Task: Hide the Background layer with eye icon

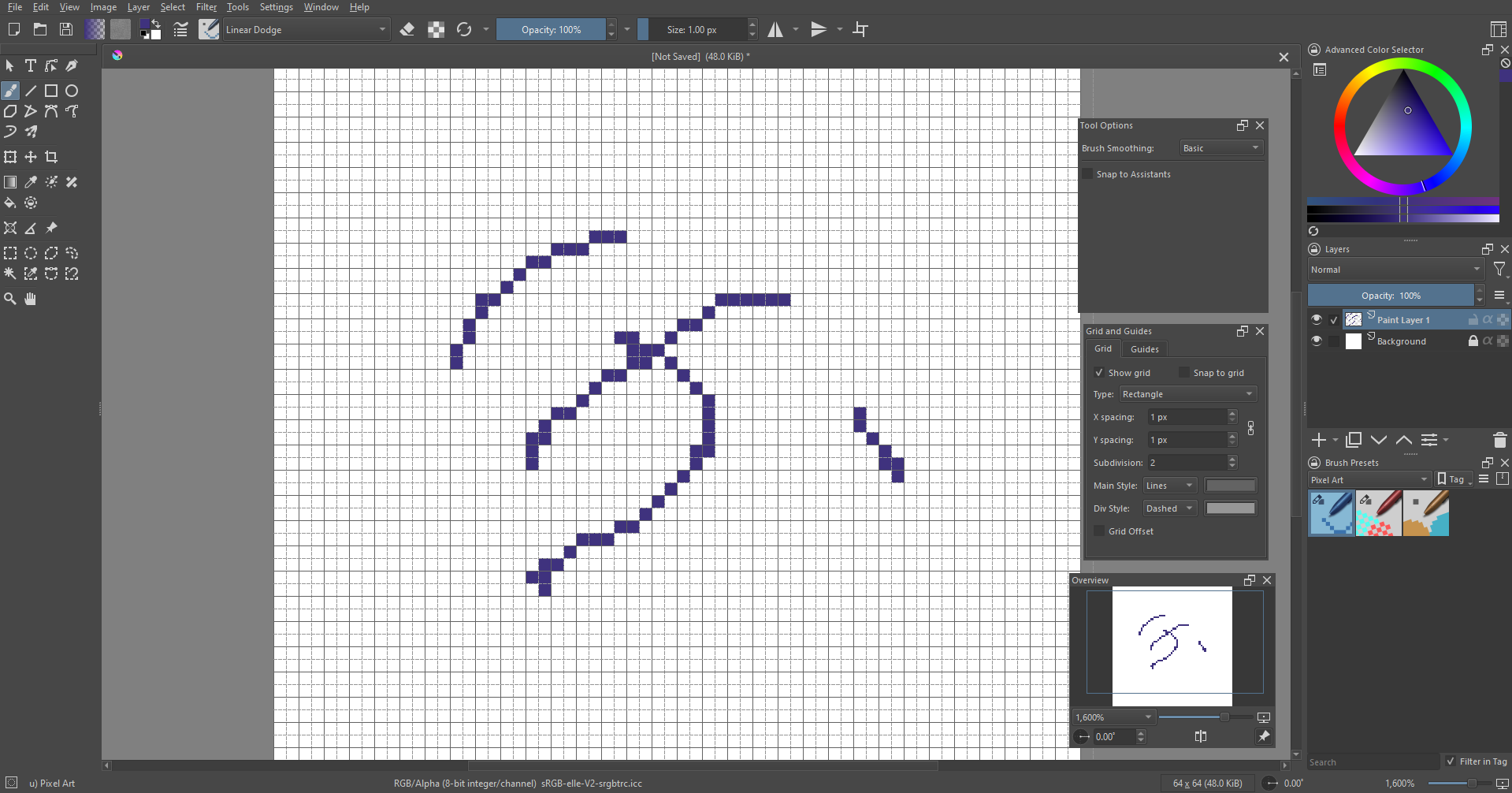Action: click(1316, 341)
